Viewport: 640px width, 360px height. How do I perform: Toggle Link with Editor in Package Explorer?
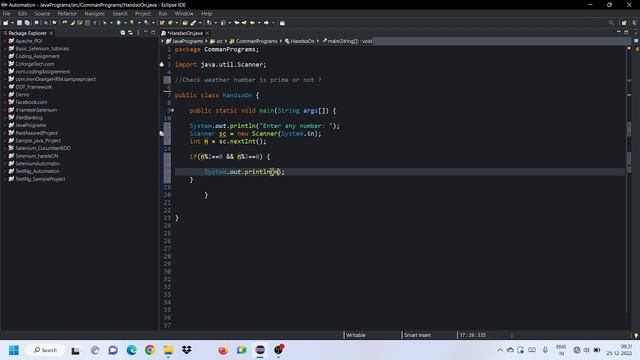[130, 33]
